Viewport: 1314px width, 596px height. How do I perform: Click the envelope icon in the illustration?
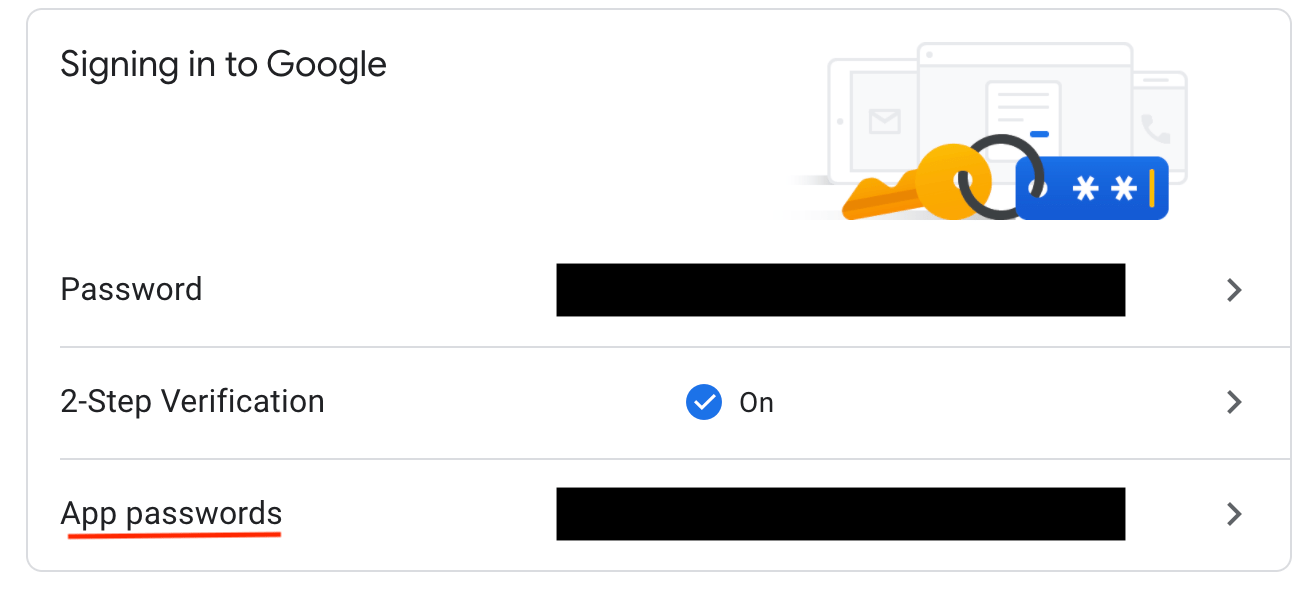884,121
